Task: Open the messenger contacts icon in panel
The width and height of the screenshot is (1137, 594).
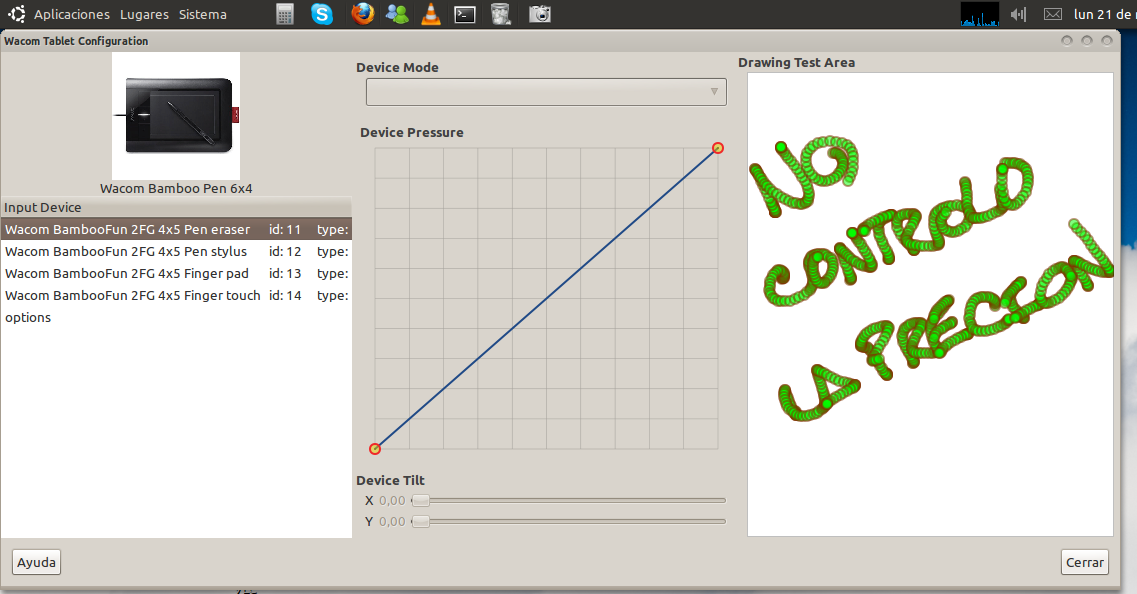Action: coord(397,14)
